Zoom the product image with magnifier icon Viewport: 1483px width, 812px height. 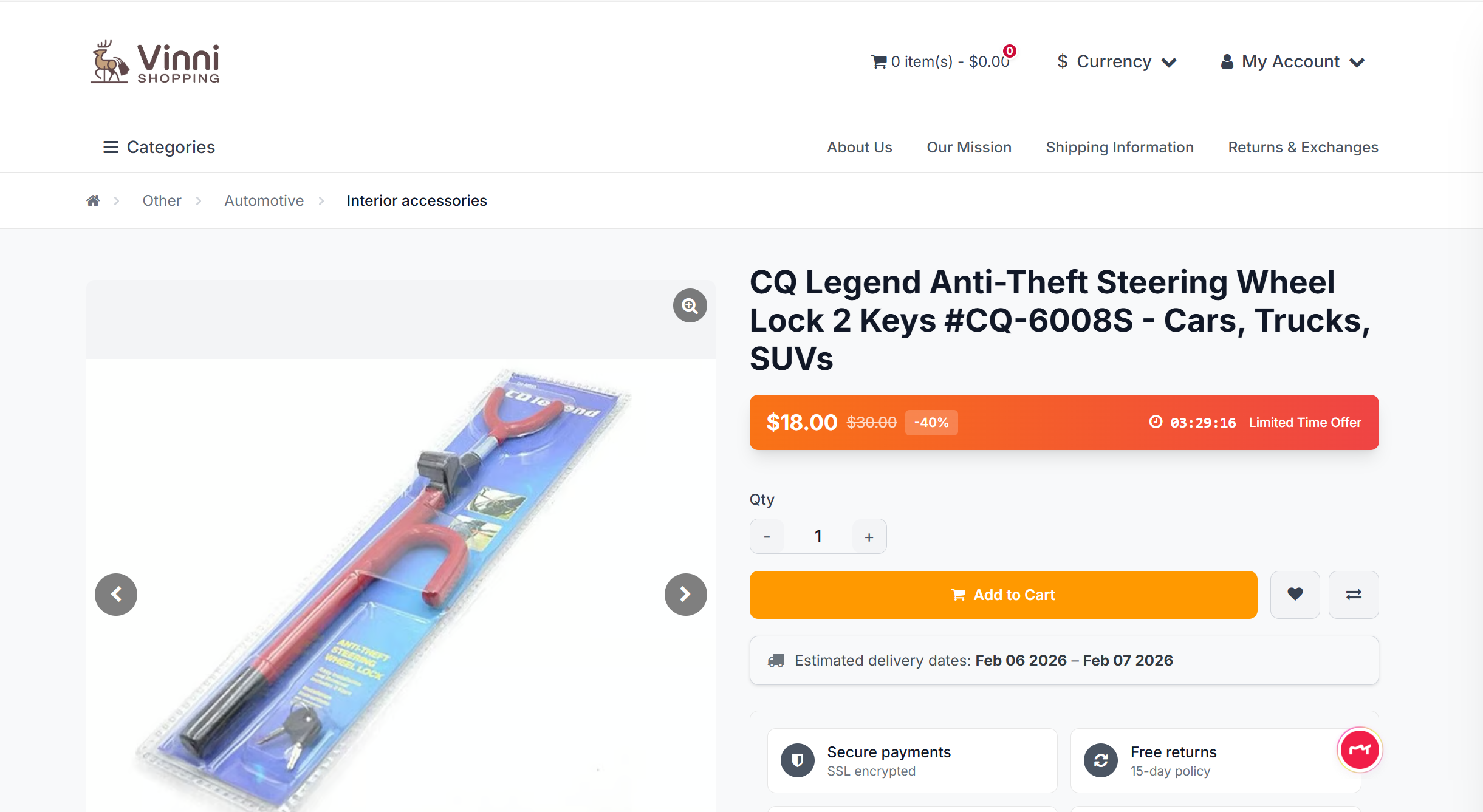690,305
